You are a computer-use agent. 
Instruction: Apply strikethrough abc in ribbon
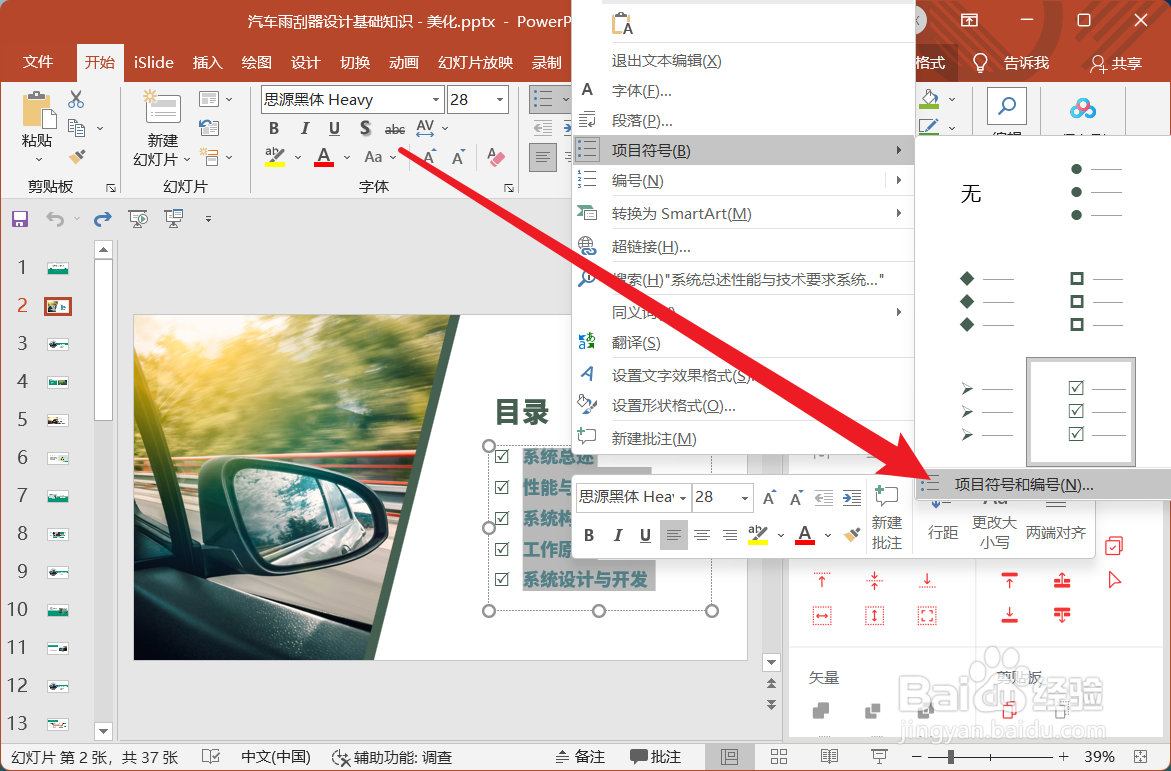pos(394,129)
